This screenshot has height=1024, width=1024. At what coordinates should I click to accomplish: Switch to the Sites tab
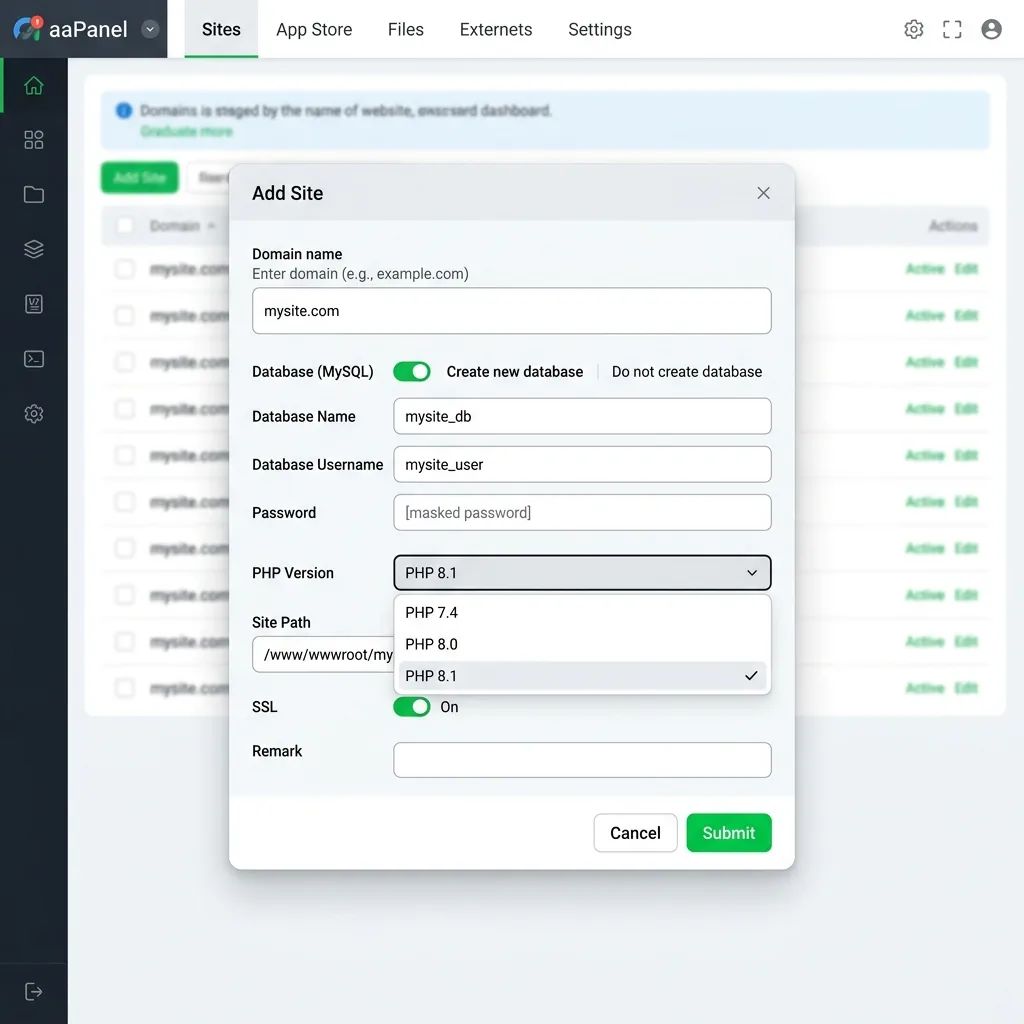(x=221, y=29)
